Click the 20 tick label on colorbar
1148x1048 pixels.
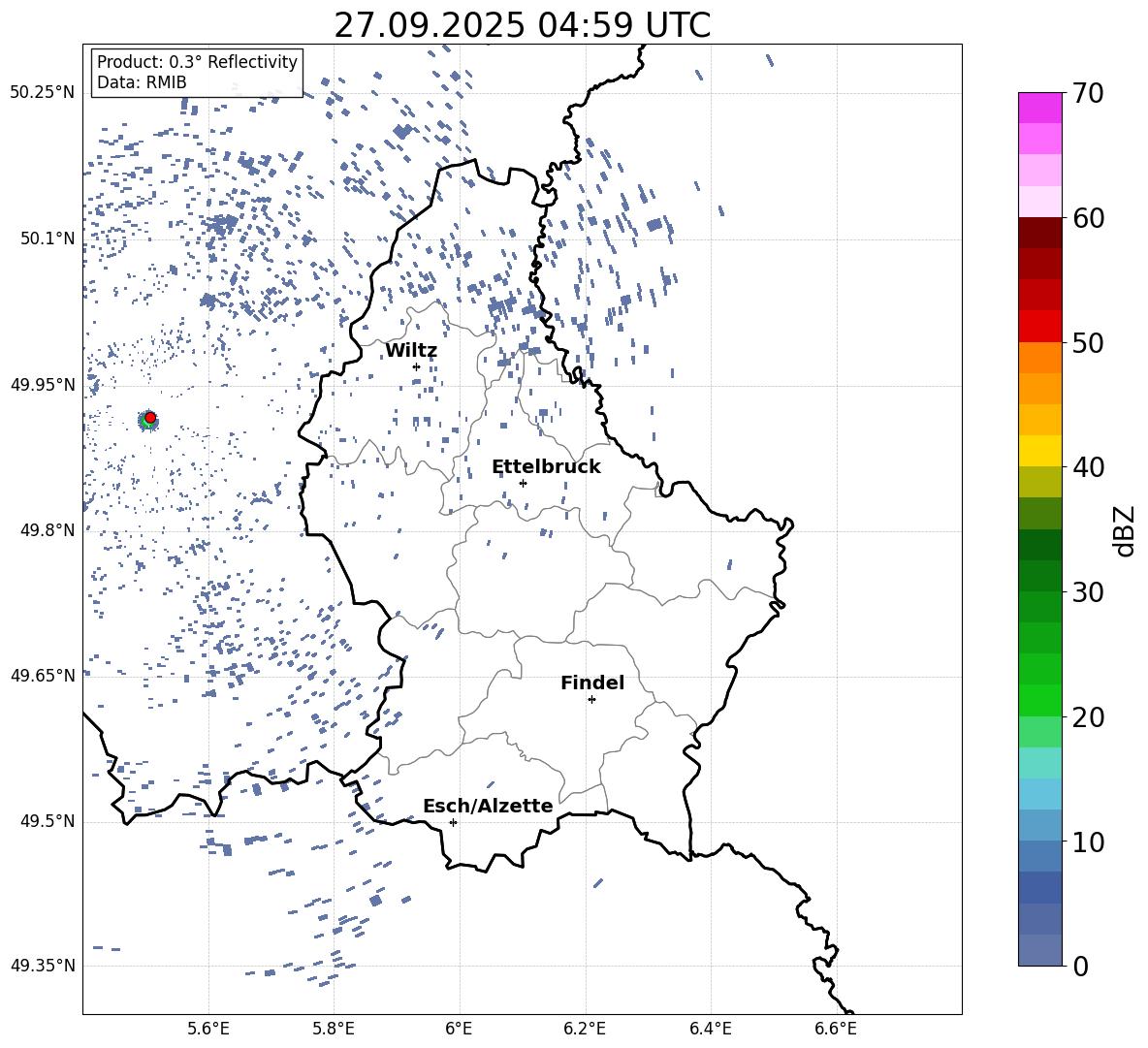pyautogui.click(x=1088, y=716)
